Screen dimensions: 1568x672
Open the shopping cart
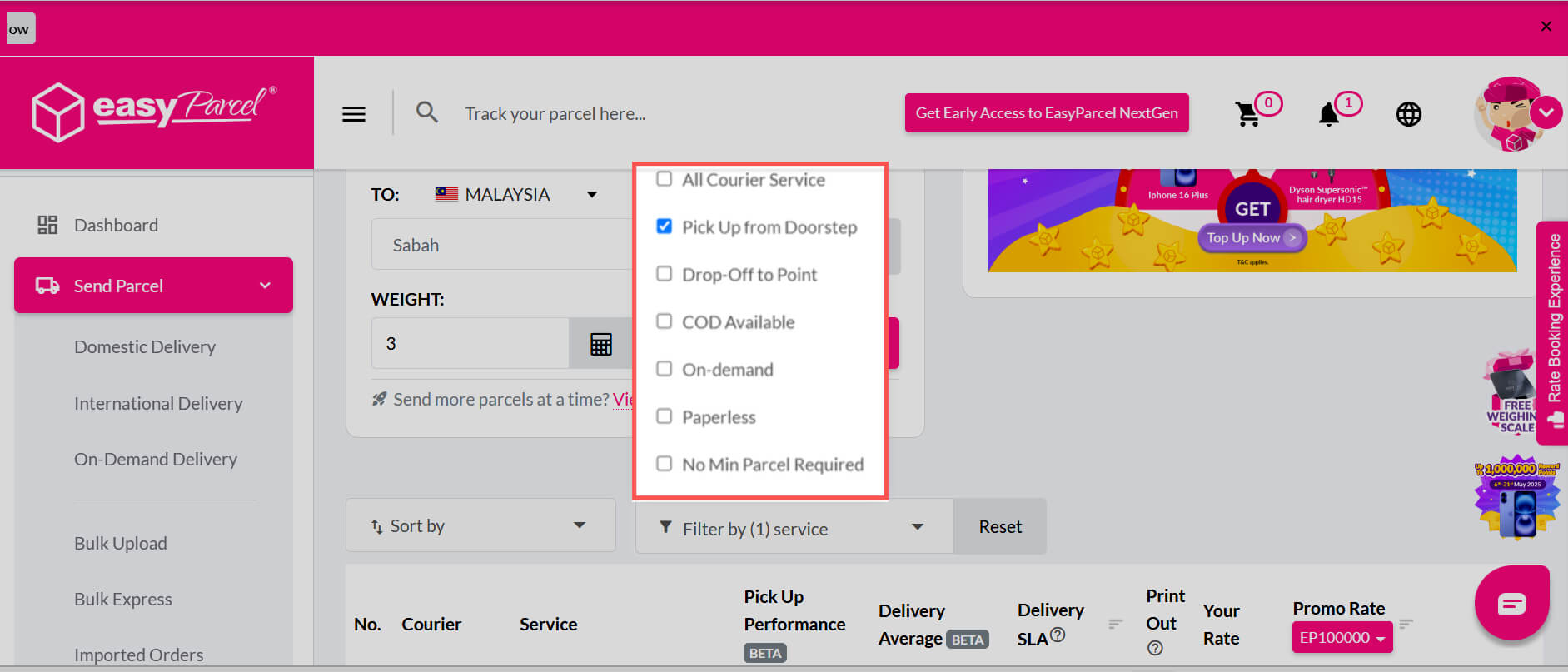pos(1247,114)
